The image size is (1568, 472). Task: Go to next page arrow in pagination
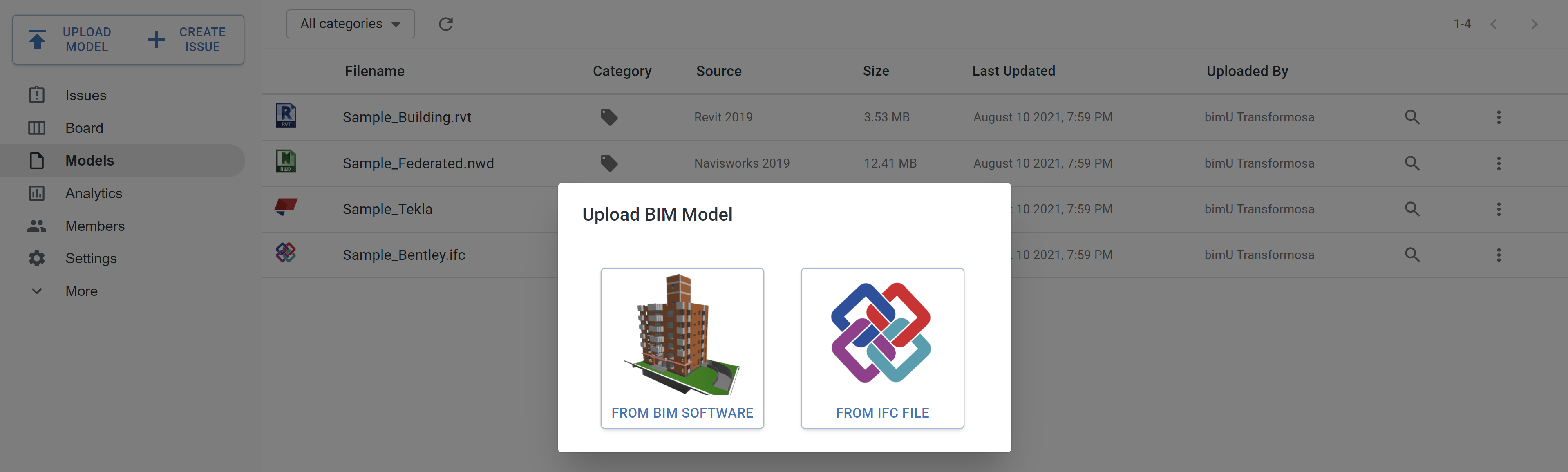pyautogui.click(x=1534, y=25)
